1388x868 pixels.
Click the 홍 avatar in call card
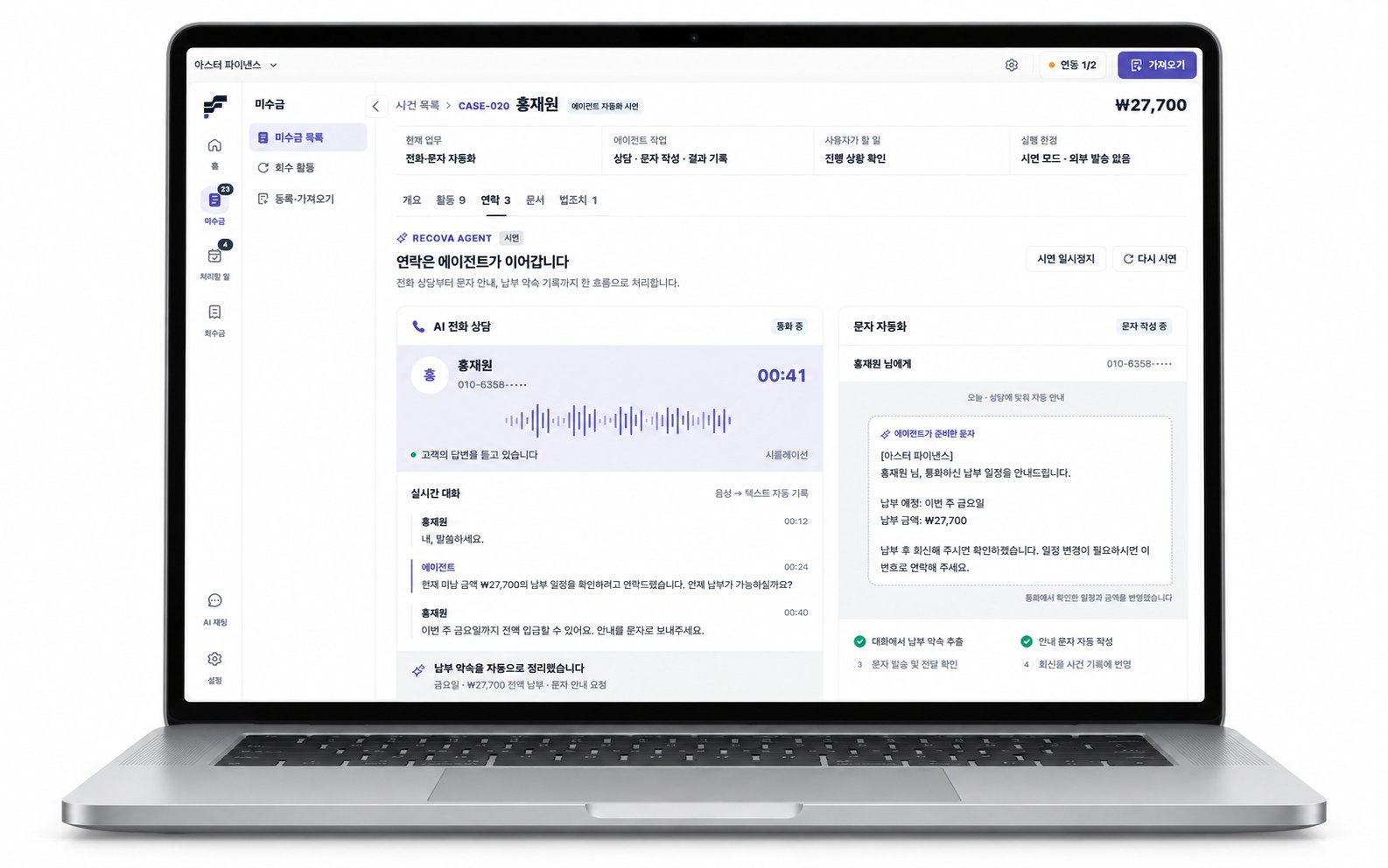(x=430, y=375)
